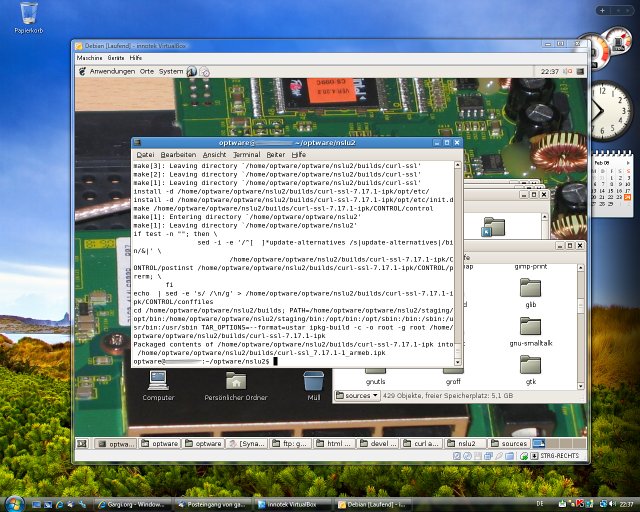Click the add gadget plus button in sidebar
The width and height of the screenshot is (640, 512).
point(602,10)
